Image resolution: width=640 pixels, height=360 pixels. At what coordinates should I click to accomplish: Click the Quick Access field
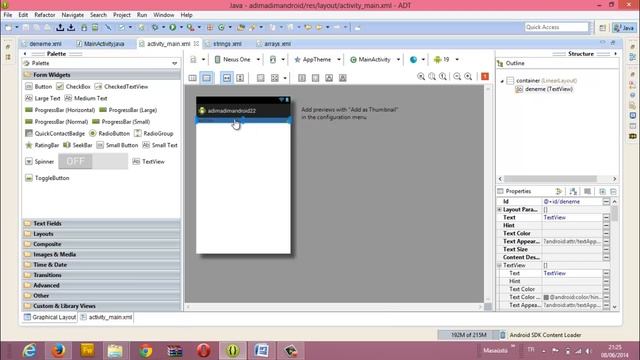pos(557,27)
